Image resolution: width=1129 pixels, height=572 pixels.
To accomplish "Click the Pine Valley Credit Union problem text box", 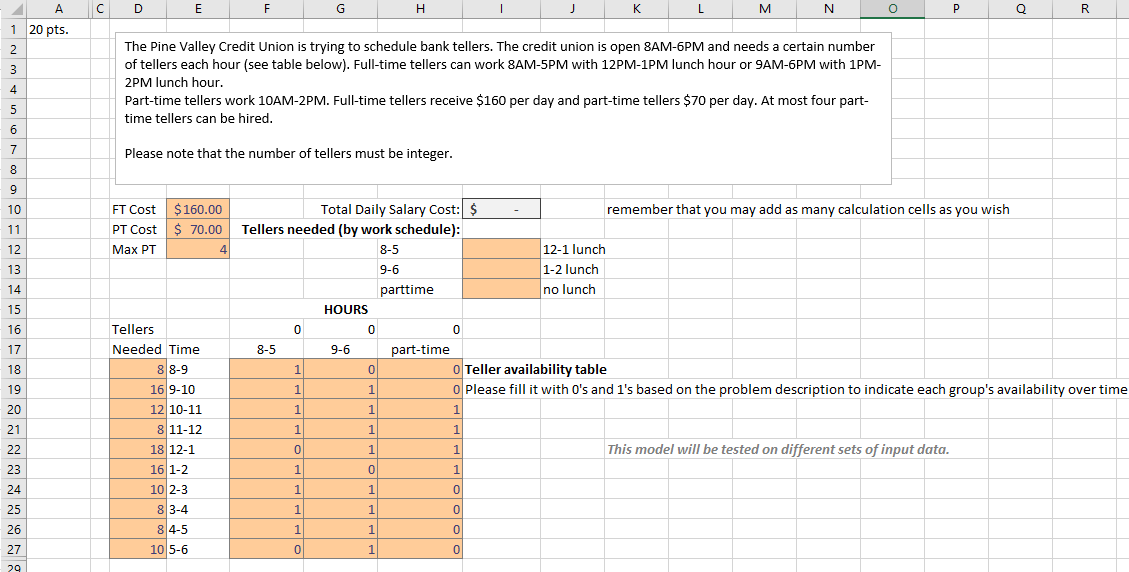I will point(503,108).
